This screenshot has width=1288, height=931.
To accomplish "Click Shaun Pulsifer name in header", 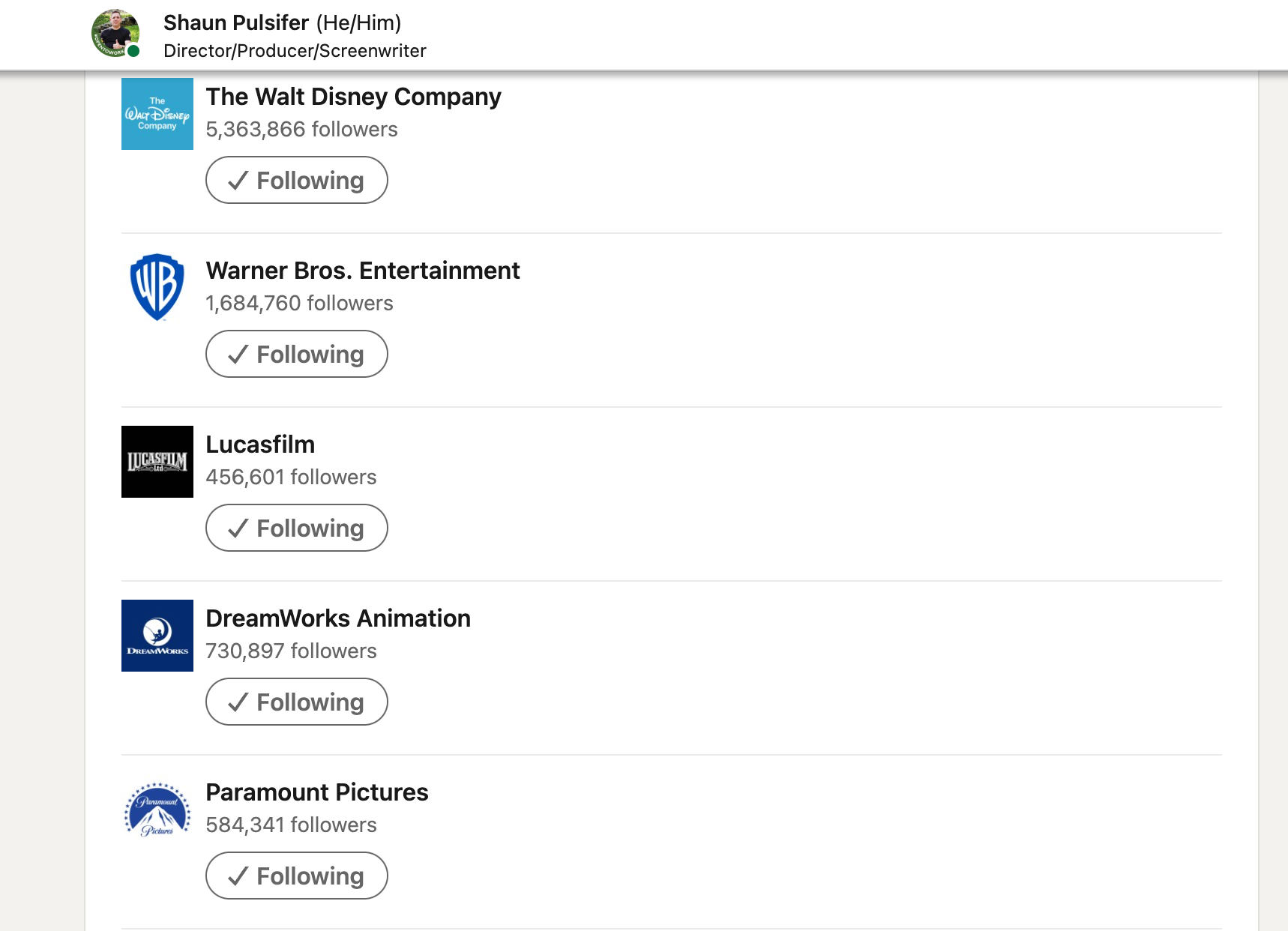I will pos(236,23).
